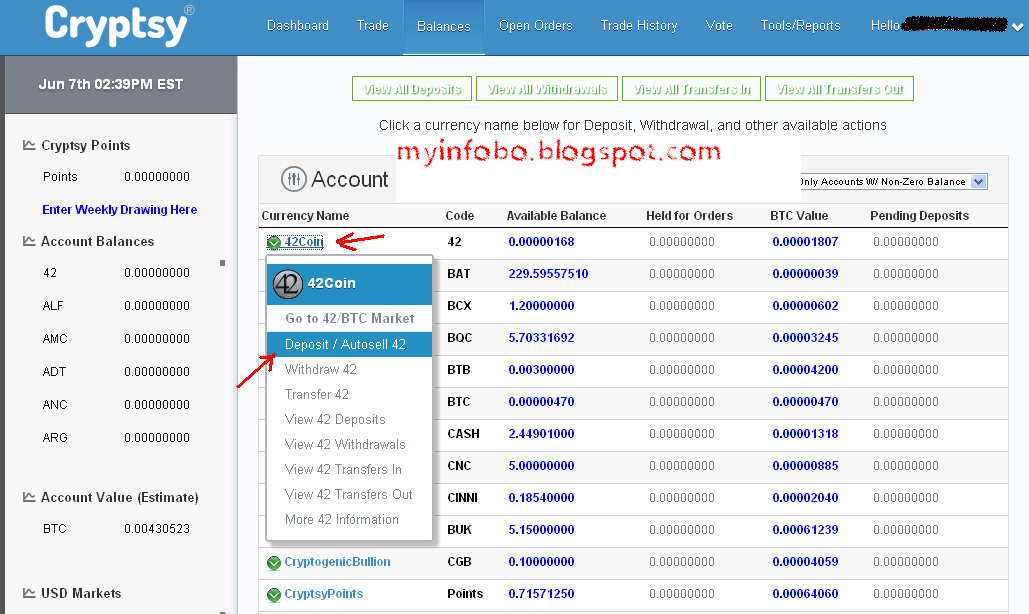1029x614 pixels.
Task: Open the Non-Zero Balance accounts filter dropdown
Action: (x=892, y=182)
